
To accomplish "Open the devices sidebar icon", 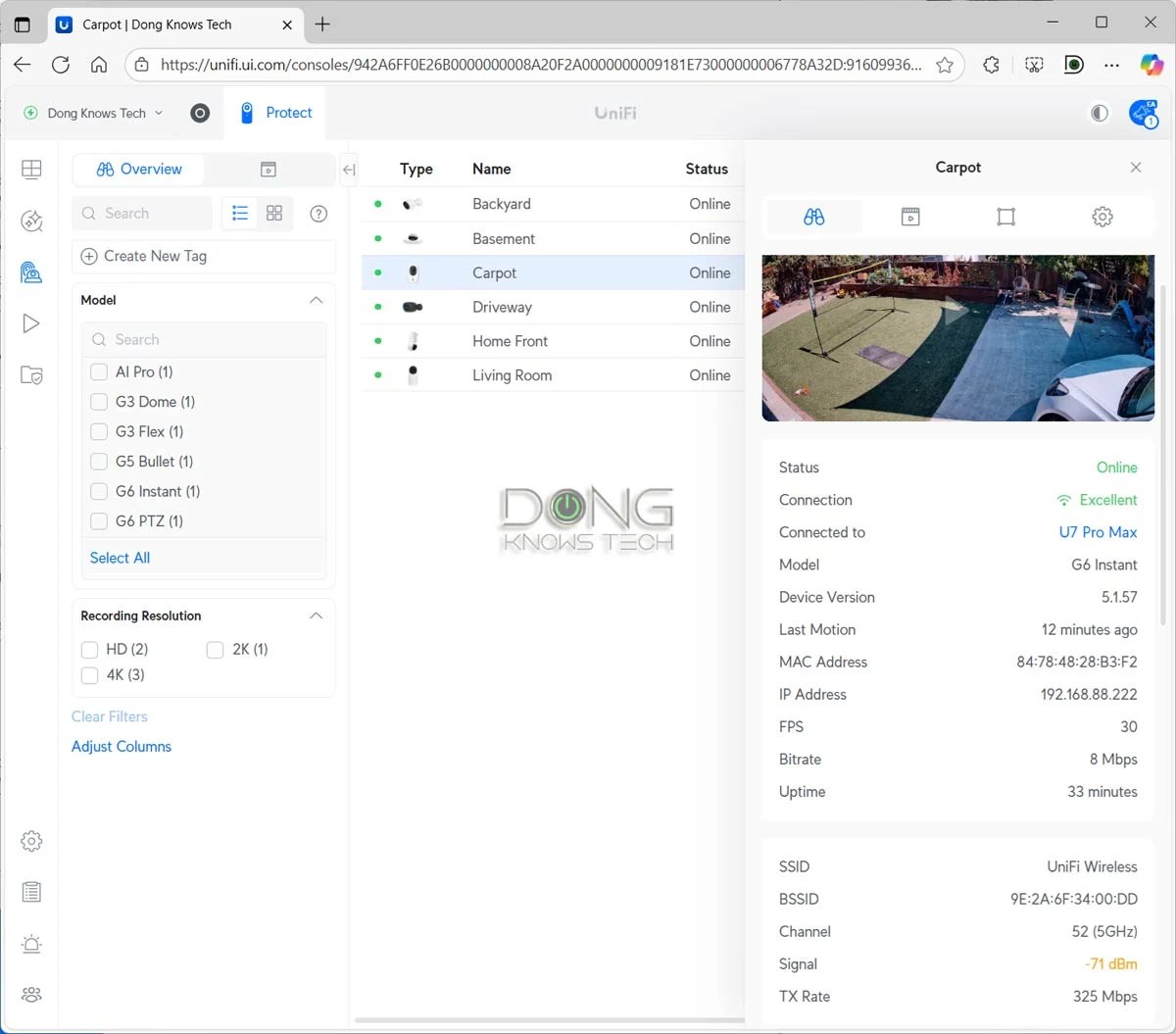I will [x=31, y=271].
